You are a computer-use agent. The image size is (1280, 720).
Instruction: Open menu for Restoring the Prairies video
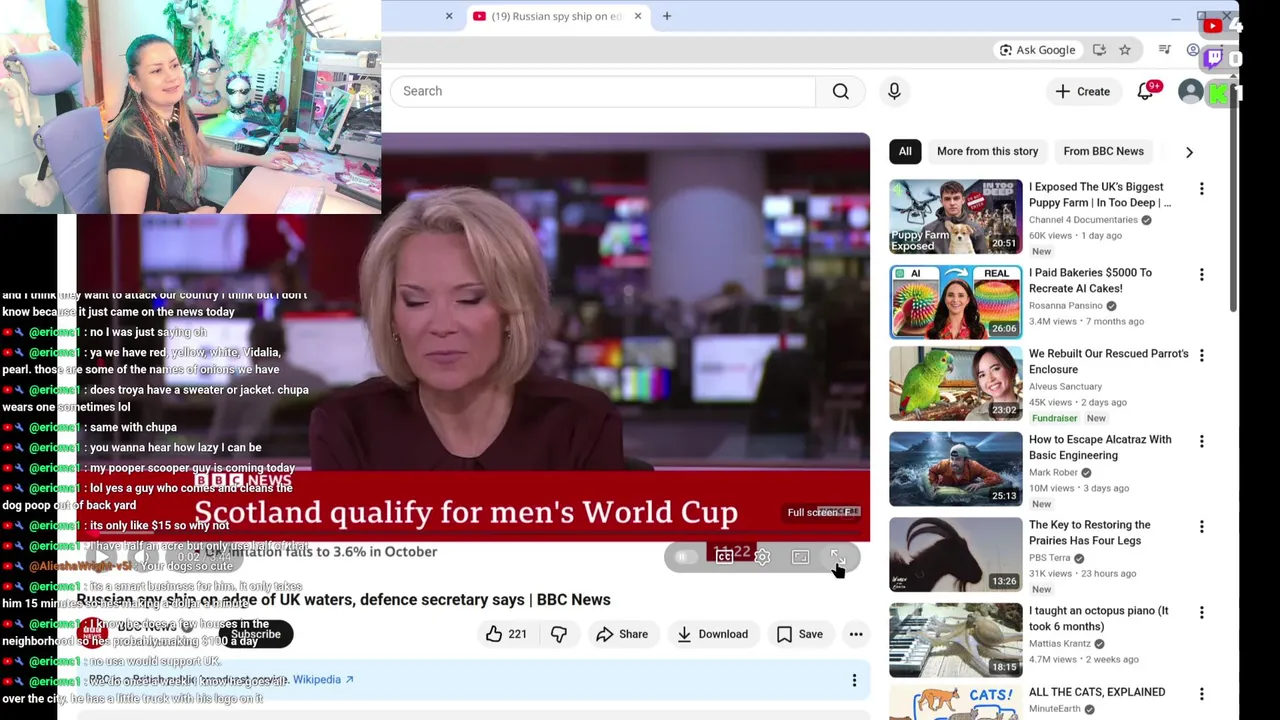[1201, 527]
